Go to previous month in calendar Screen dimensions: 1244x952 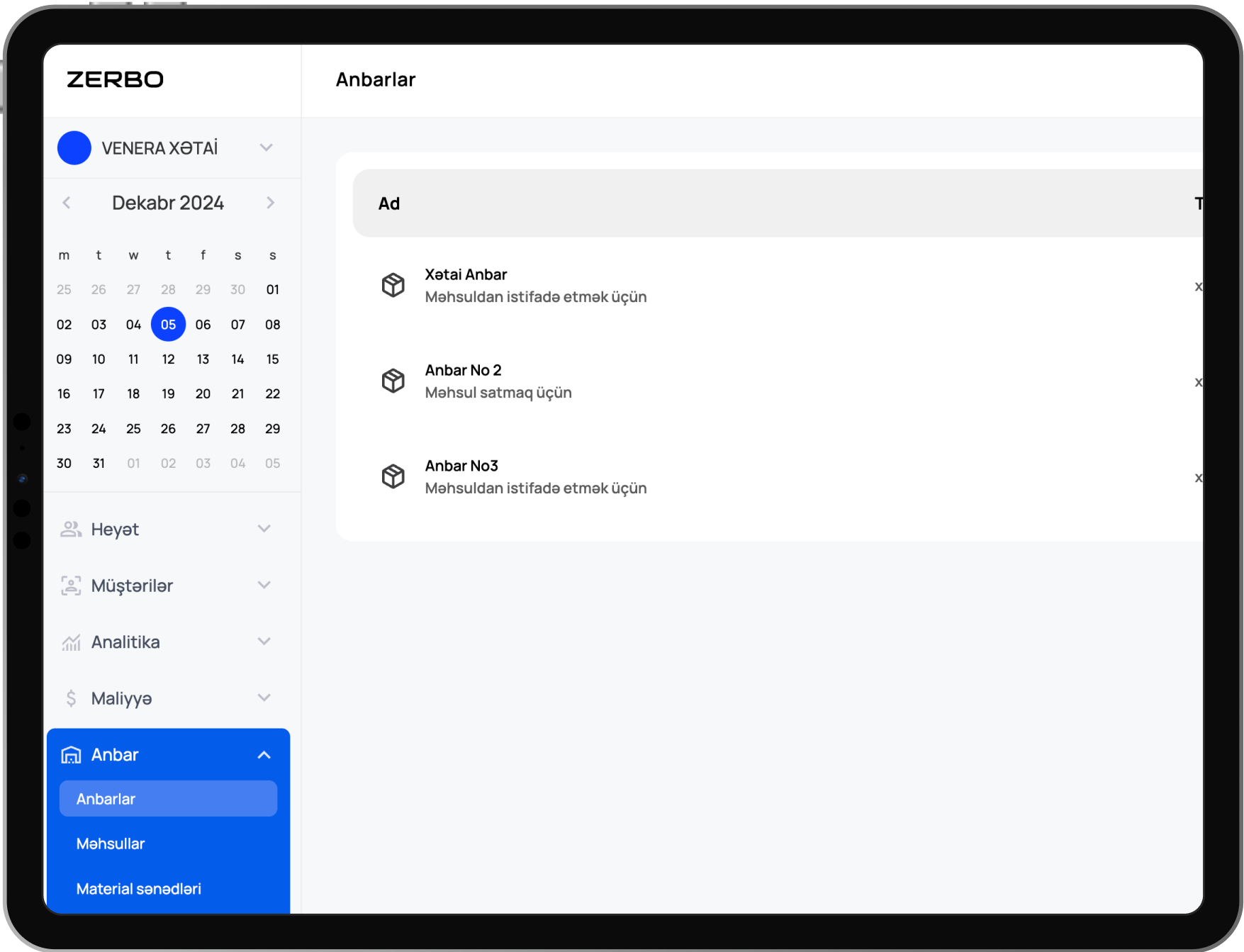(x=67, y=203)
